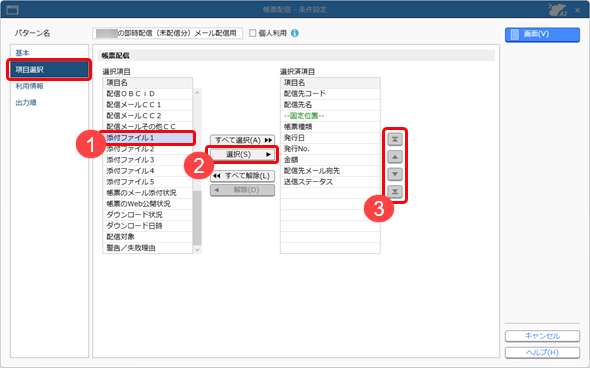Select 発行日 in selected items
The width and height of the screenshot is (590, 368).
pyautogui.click(x=330, y=138)
